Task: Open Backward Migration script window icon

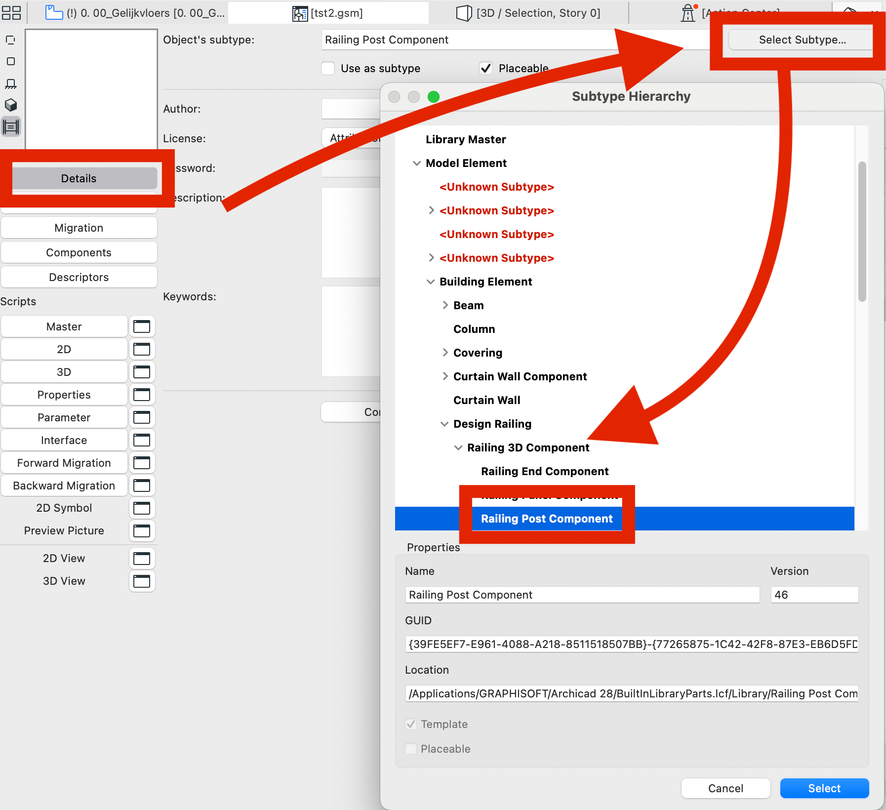Action: (x=141, y=486)
